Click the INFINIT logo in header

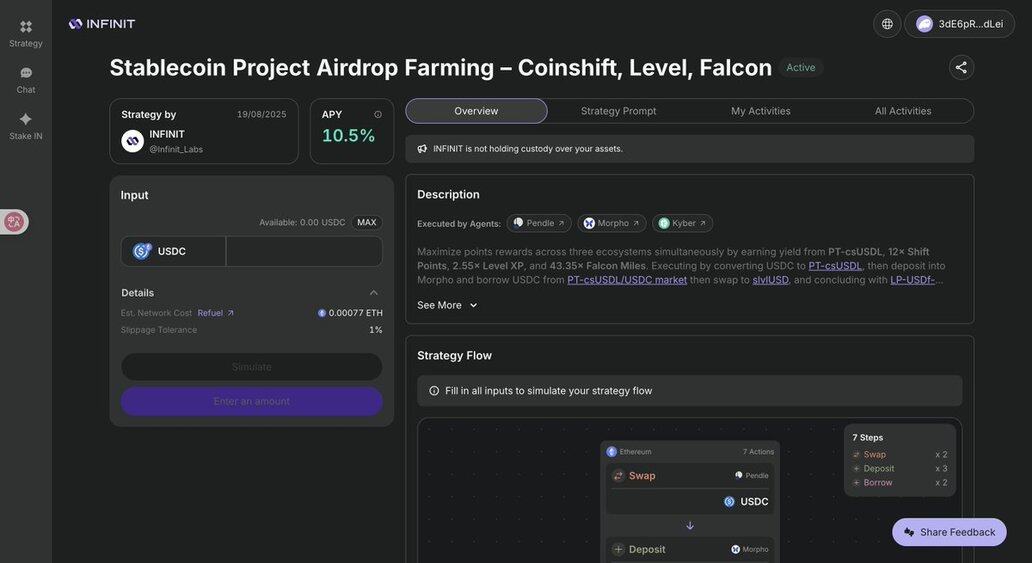tap(102, 24)
